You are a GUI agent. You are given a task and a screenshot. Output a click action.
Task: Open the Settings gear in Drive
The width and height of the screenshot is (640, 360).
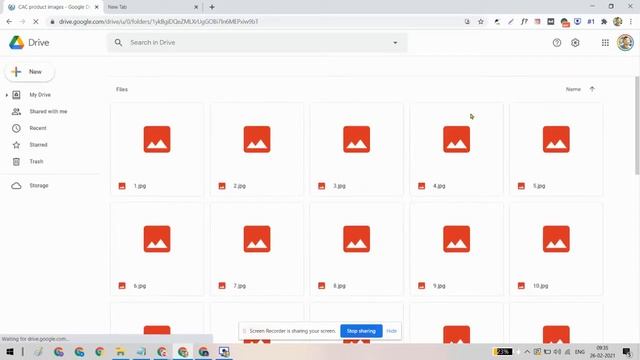[x=575, y=42]
